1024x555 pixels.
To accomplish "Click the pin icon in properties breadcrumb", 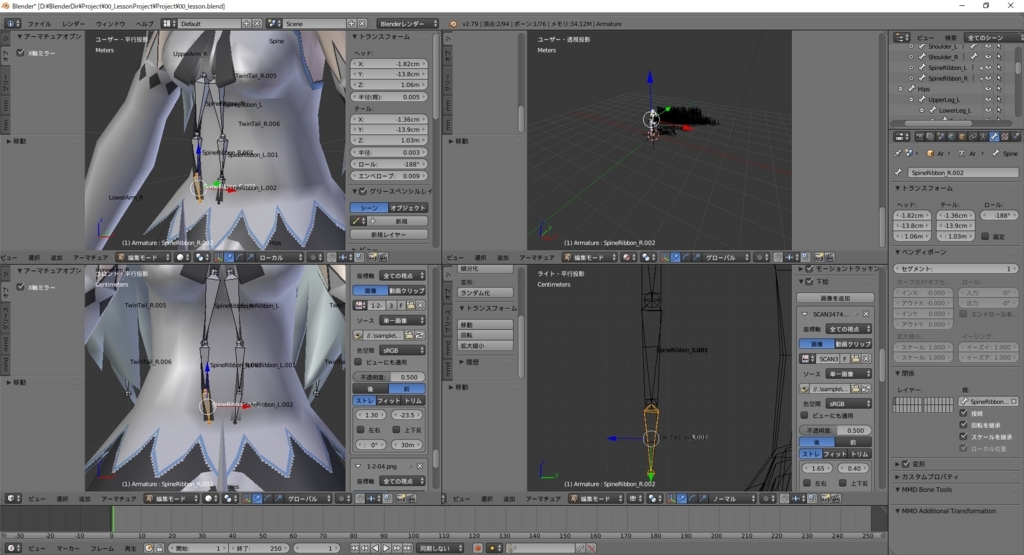I will pos(897,153).
